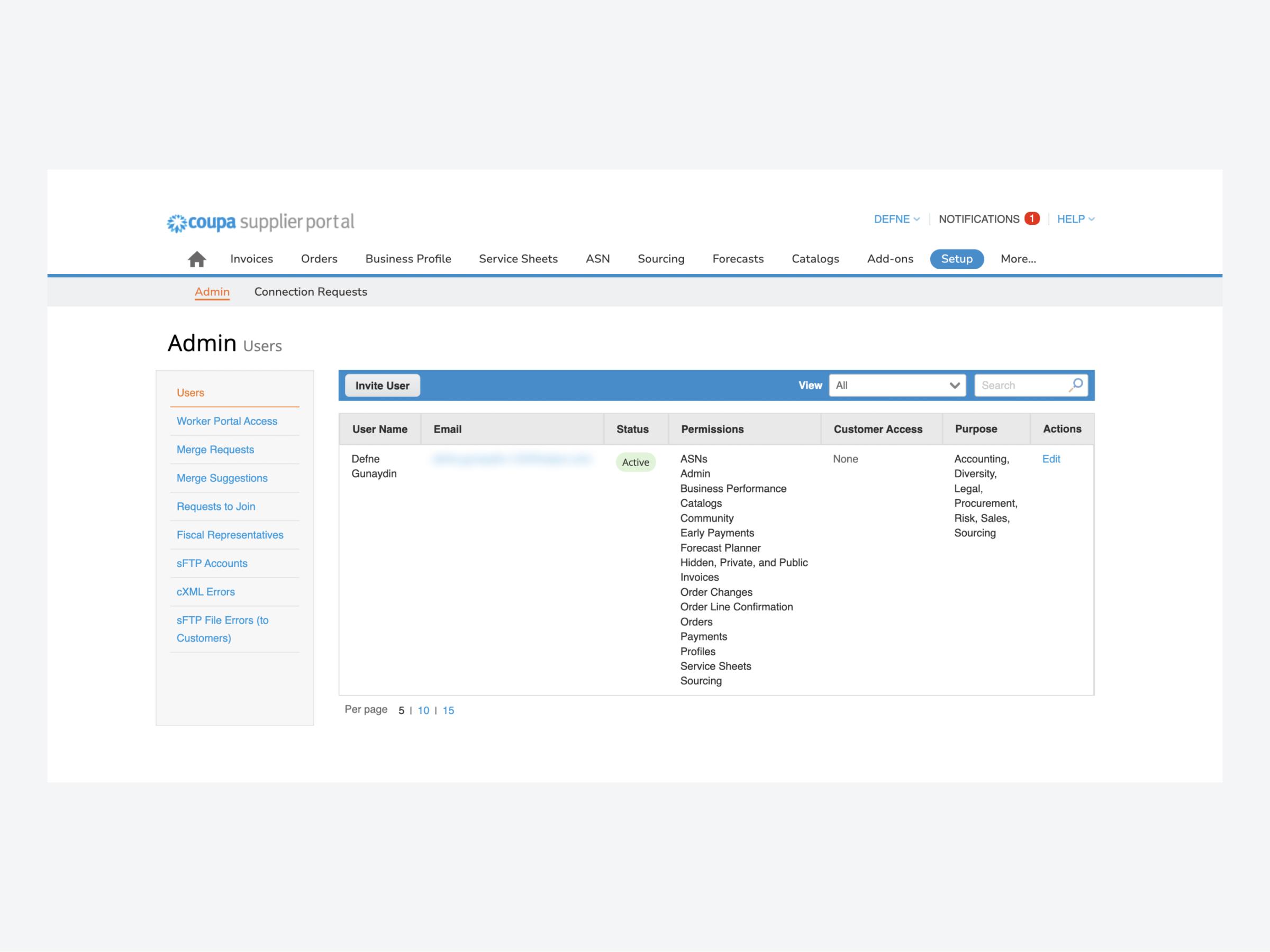Edit Defne Gunaydin's user permissions
The height and width of the screenshot is (952, 1270).
[x=1051, y=459]
